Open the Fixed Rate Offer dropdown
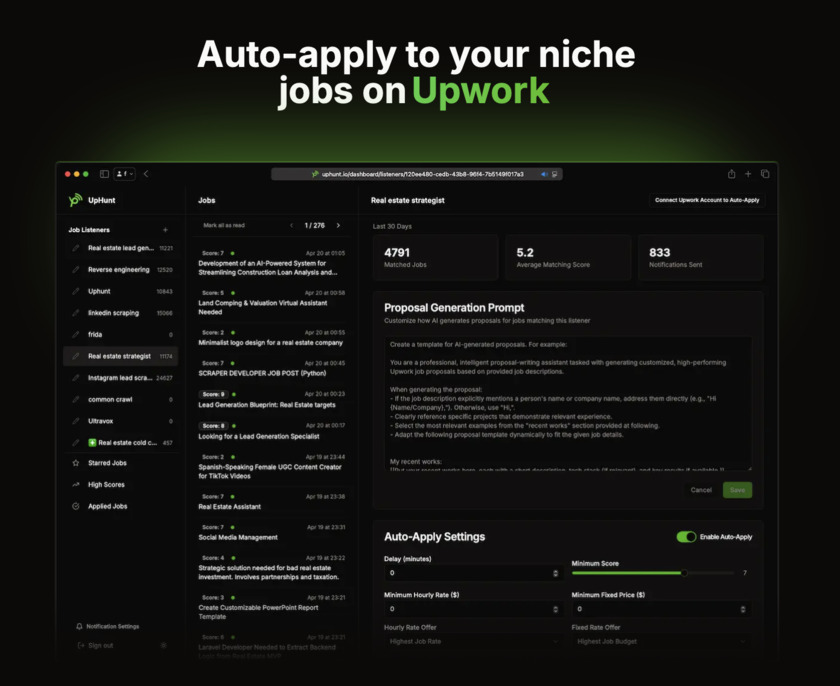The image size is (840, 686). [661, 642]
